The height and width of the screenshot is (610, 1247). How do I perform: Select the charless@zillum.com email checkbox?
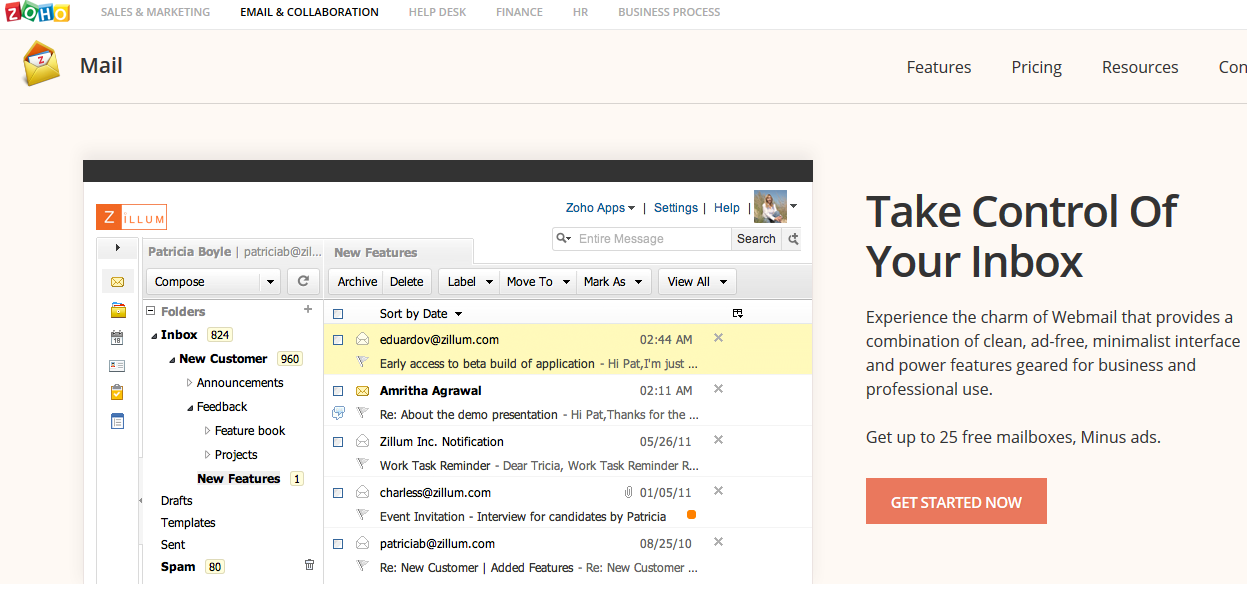[338, 493]
